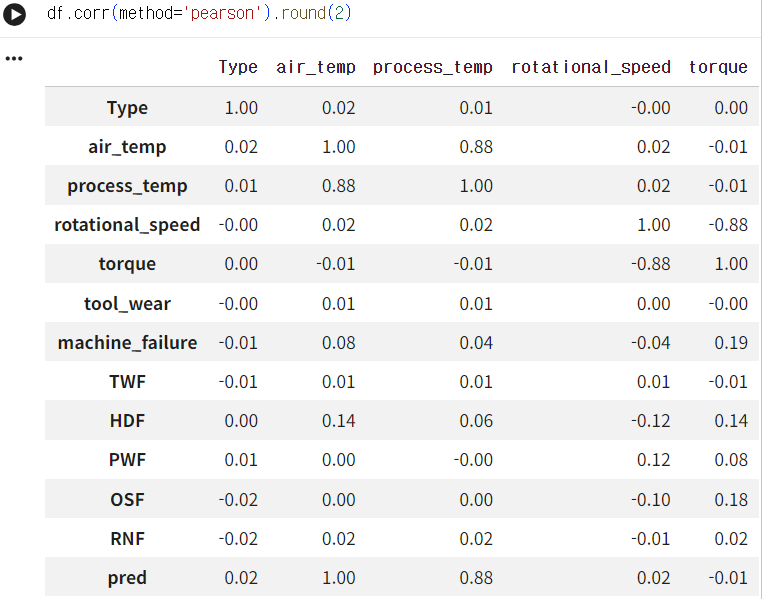Select the Type column header
Viewport: 763px width, 599px height.
coord(237,67)
